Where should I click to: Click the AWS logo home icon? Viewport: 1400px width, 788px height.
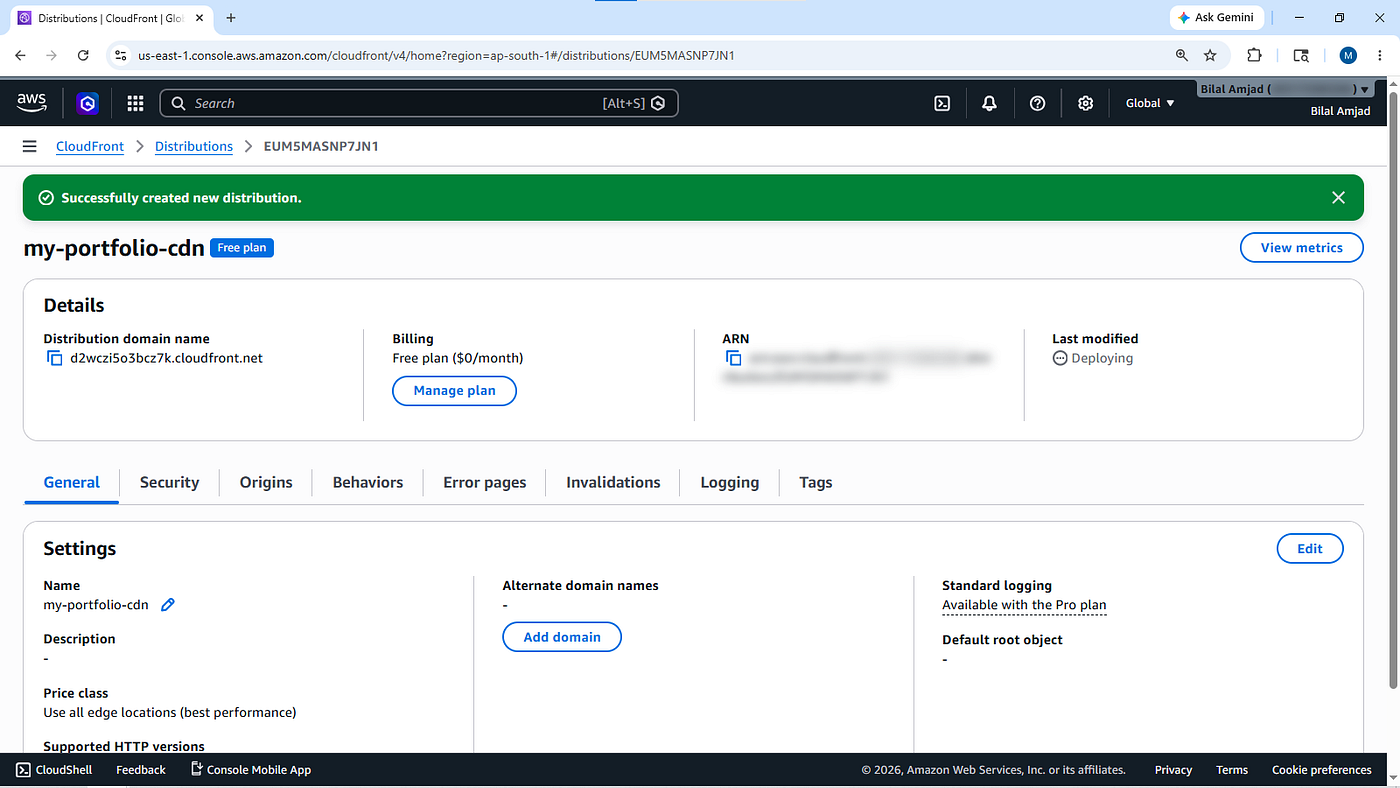click(32, 102)
